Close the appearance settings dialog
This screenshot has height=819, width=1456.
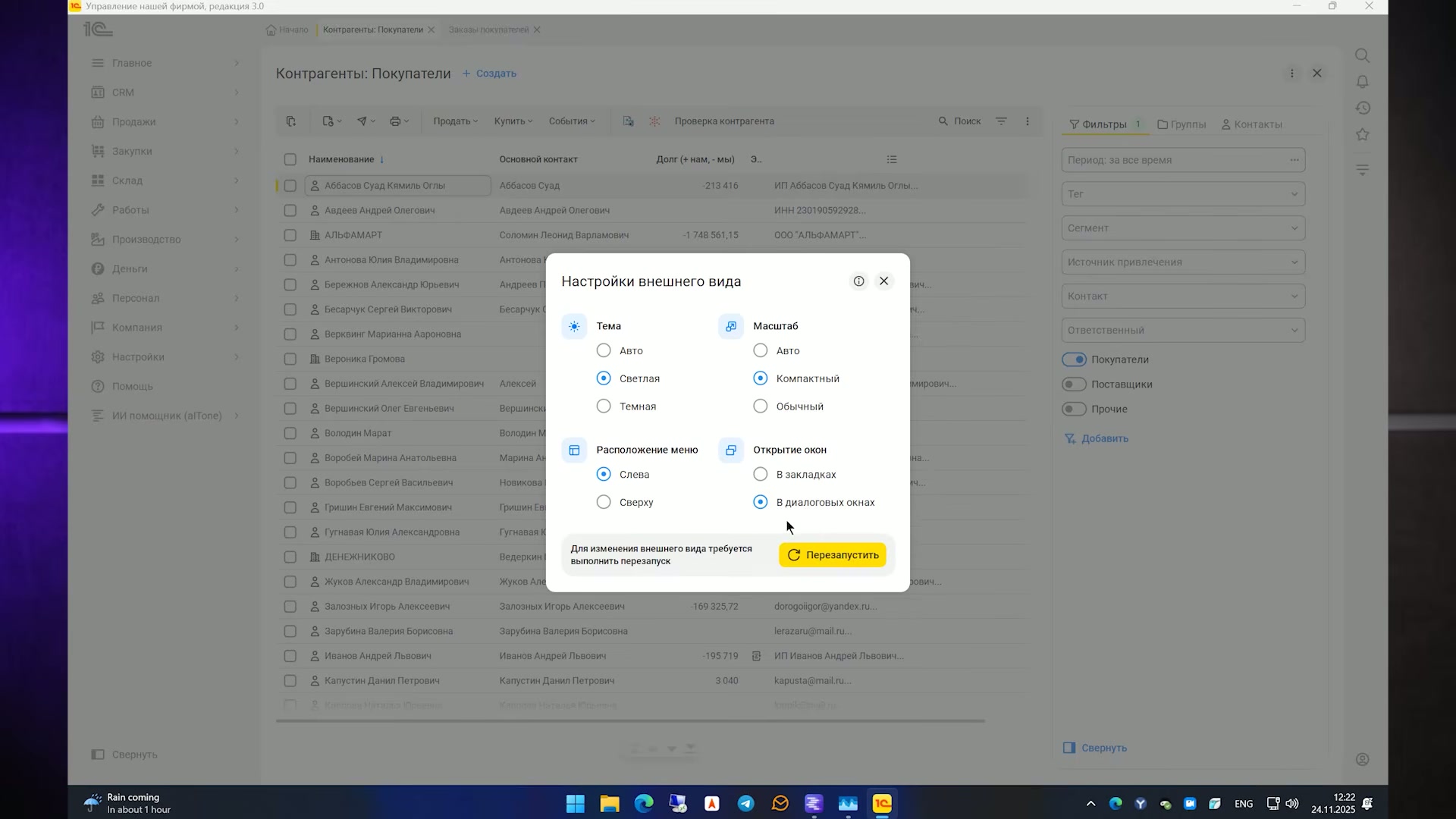884,281
